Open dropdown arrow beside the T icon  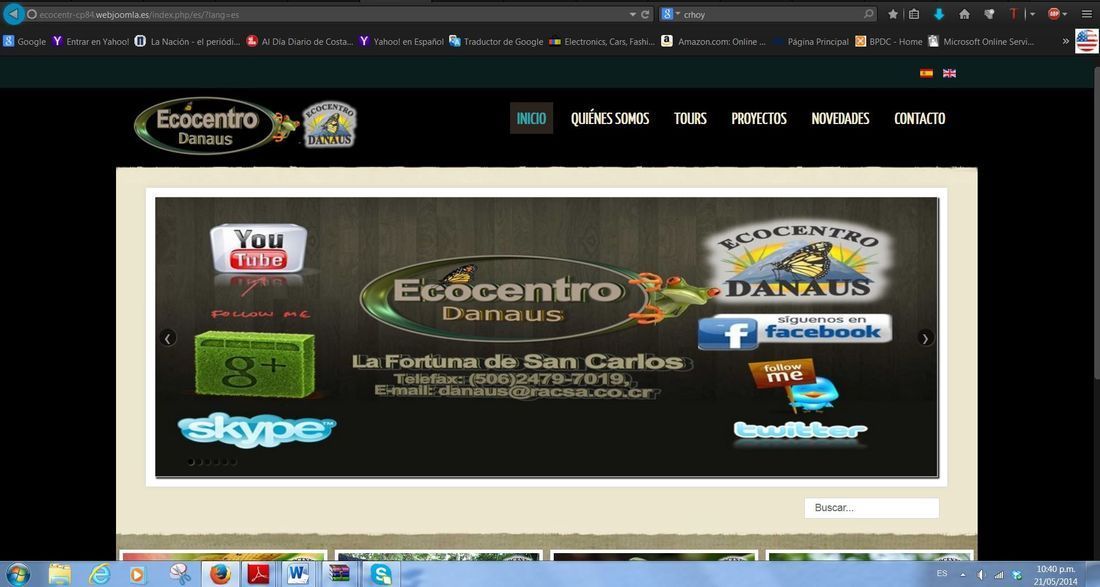(x=1032, y=14)
